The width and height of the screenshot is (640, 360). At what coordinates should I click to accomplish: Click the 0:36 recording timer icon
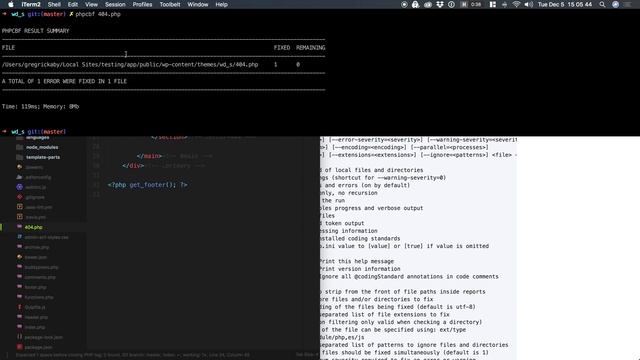[x=471, y=4]
